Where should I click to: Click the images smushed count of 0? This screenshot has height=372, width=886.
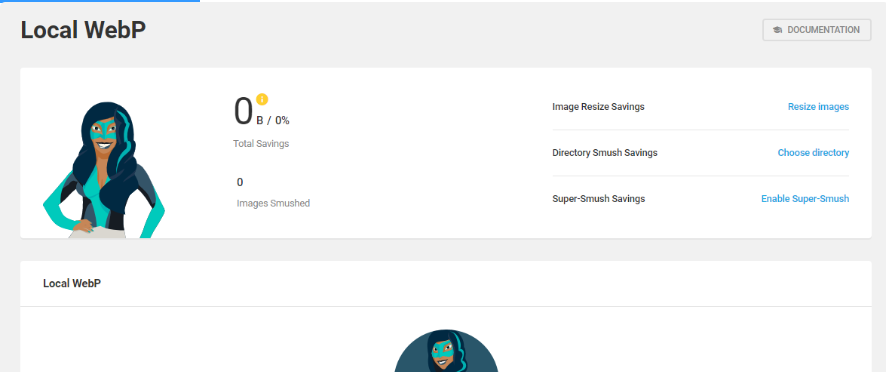pyautogui.click(x=240, y=182)
